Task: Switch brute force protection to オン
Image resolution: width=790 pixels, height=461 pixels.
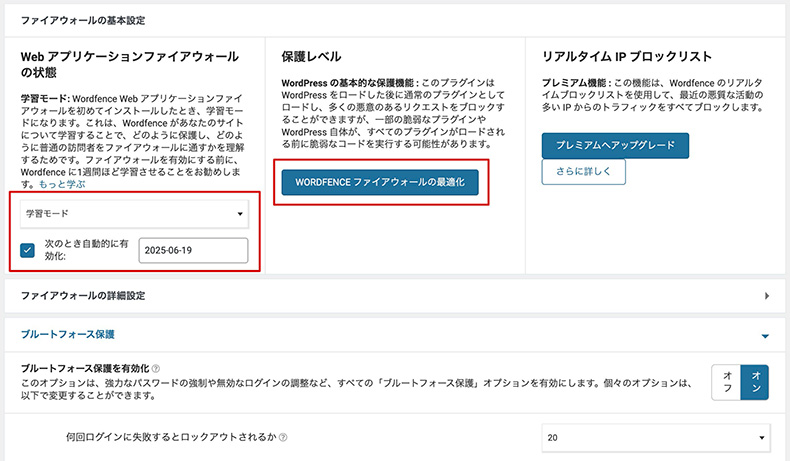Action: click(x=755, y=382)
